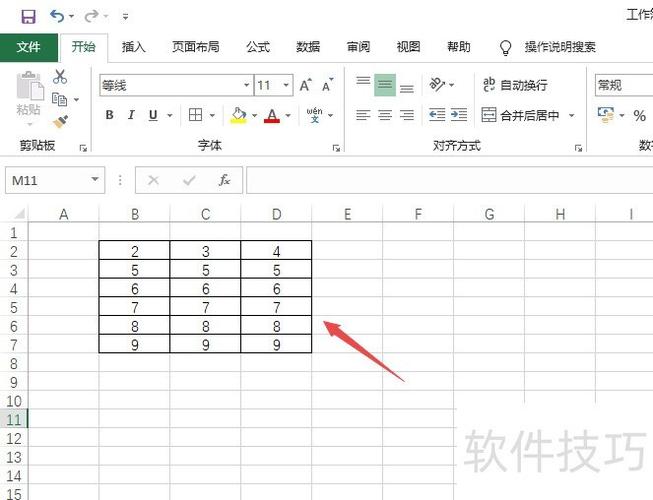The height and width of the screenshot is (500, 653).
Task: Open the 字体 dialog launcher
Action: (336, 147)
